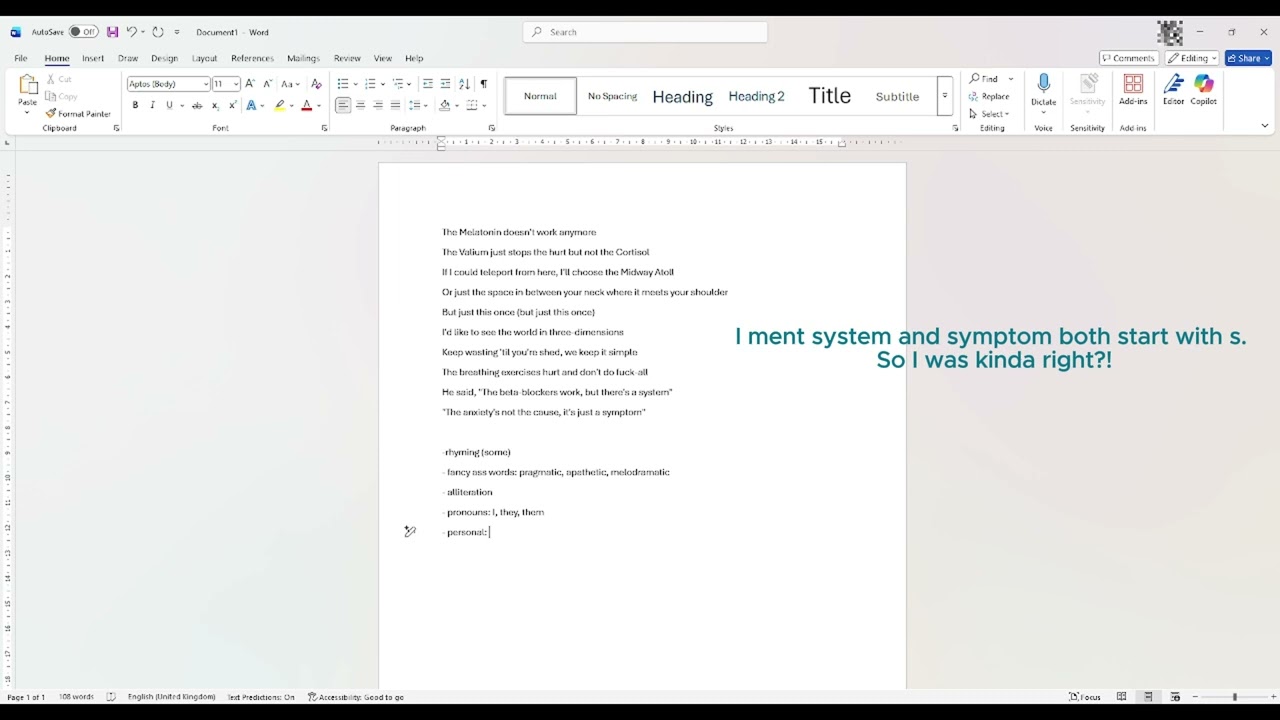Expand the bullet list options
This screenshot has height=720, width=1280.
tap(355, 84)
